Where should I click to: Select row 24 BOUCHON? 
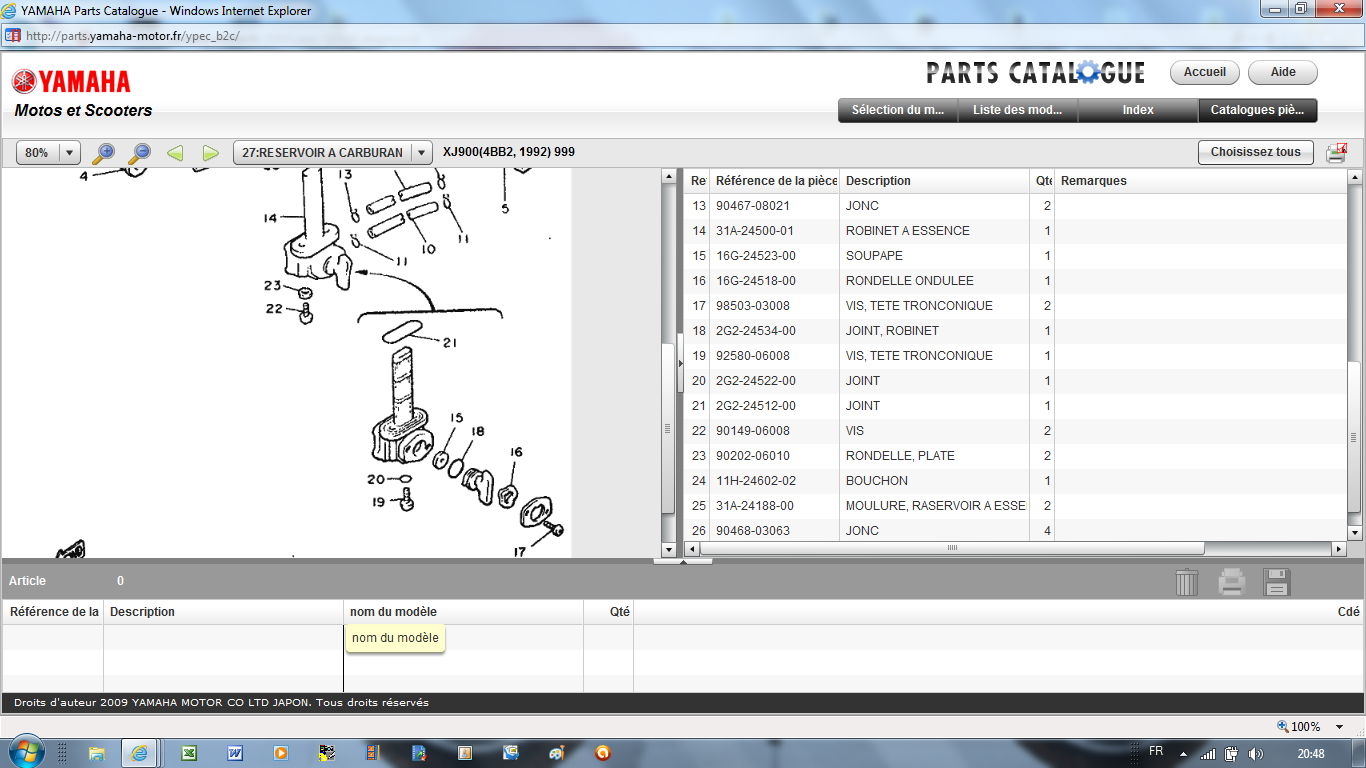(x=1016, y=481)
